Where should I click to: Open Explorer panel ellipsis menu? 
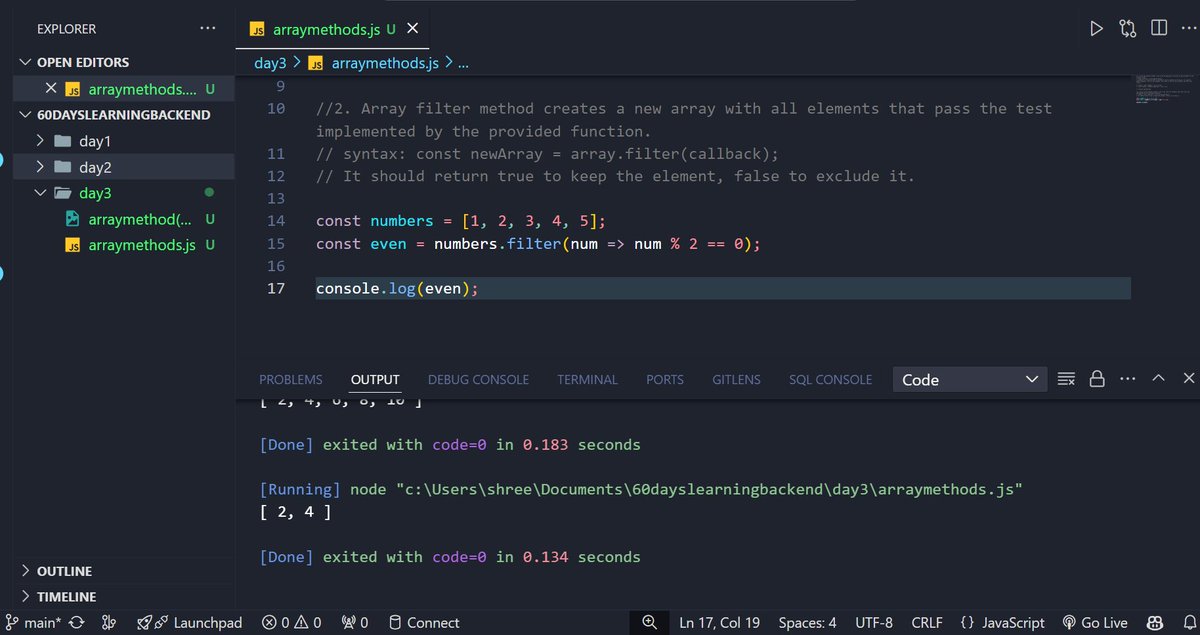[x=207, y=29]
